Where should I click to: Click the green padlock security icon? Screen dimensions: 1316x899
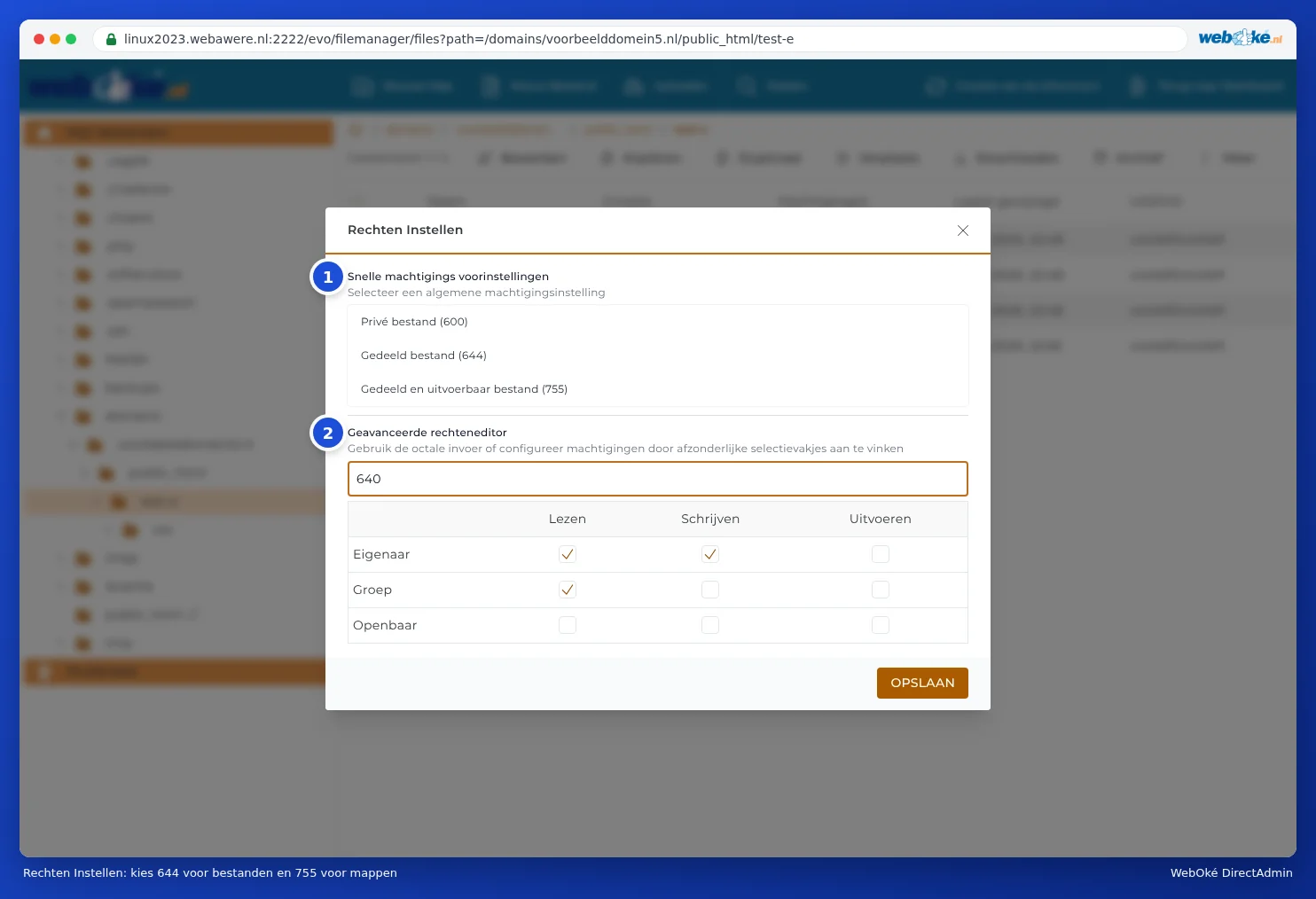coord(111,39)
